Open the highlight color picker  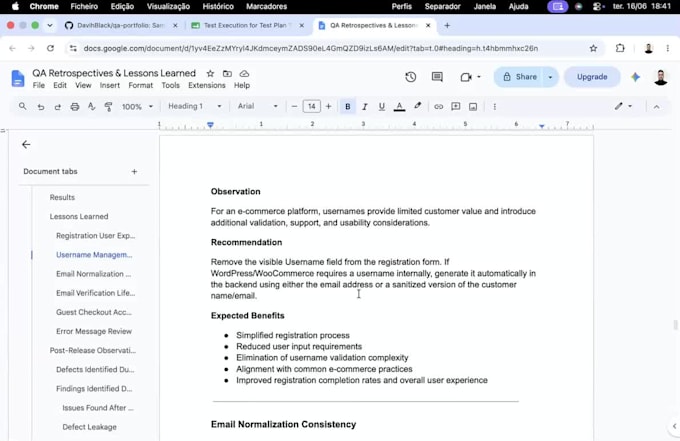click(x=417, y=107)
